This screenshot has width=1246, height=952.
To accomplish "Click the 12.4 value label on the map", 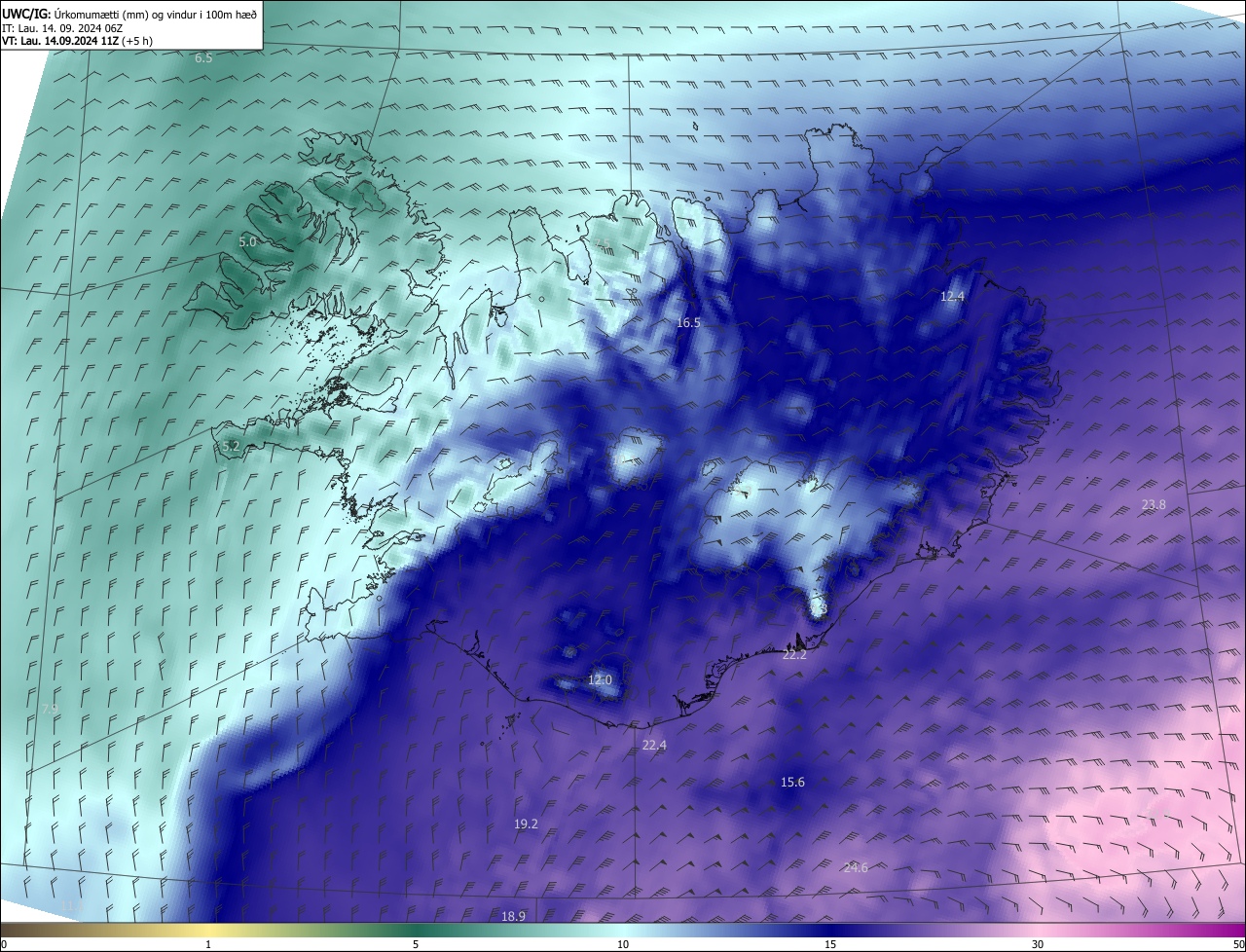I will pos(952,296).
